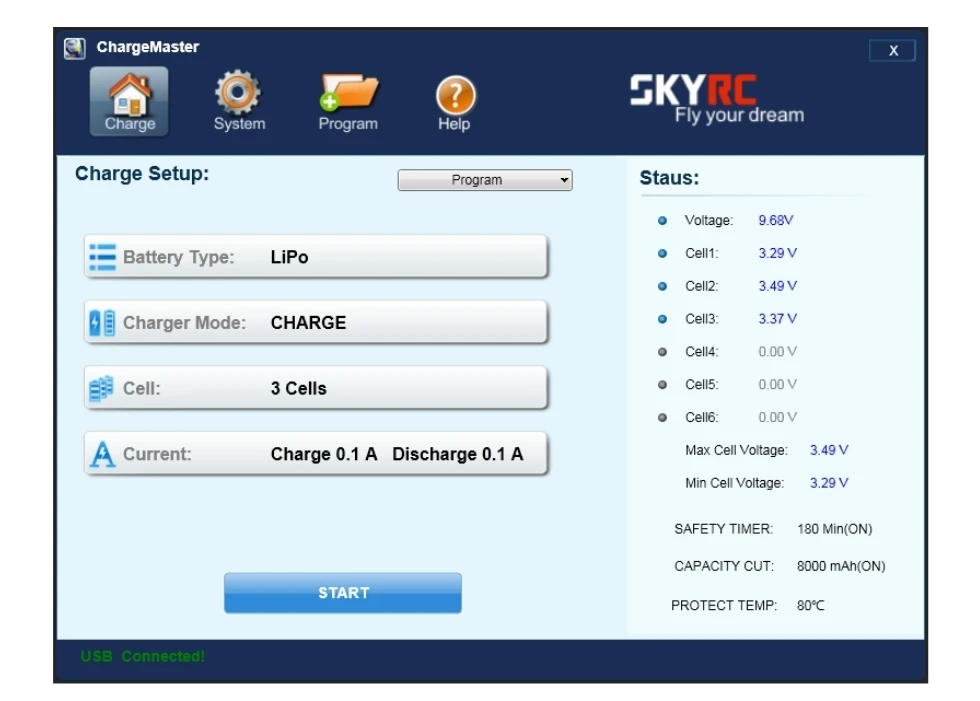Click the Staus heading
This screenshot has width=980, height=701.
[669, 178]
